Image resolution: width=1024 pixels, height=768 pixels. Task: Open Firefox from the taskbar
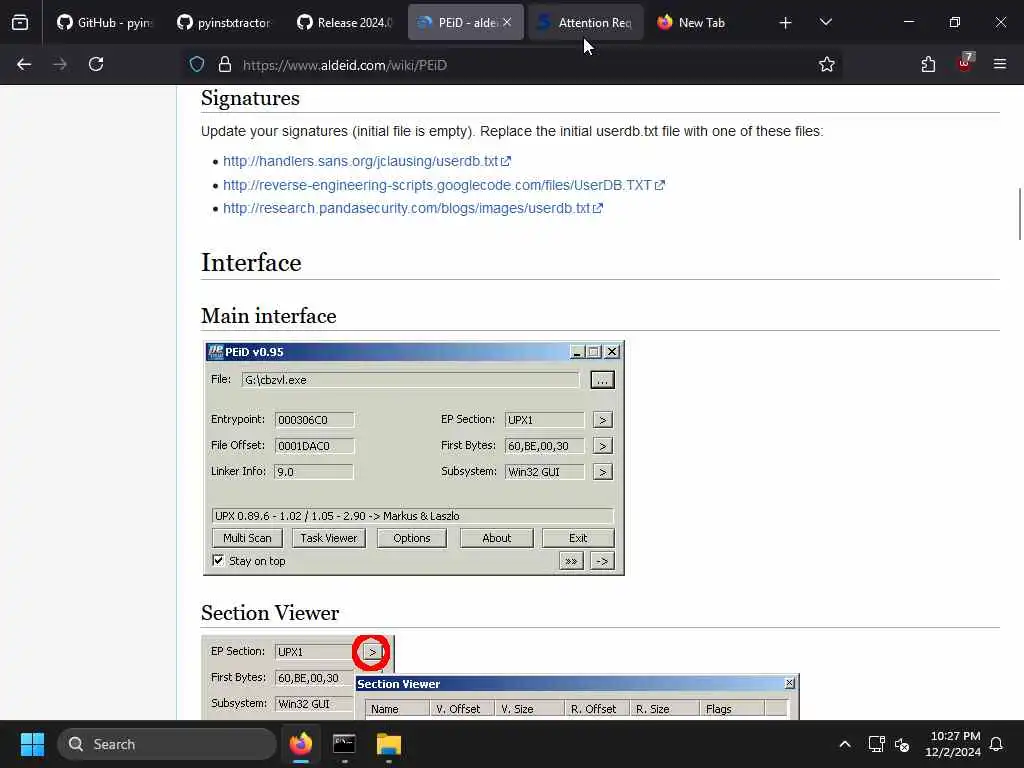(x=301, y=744)
